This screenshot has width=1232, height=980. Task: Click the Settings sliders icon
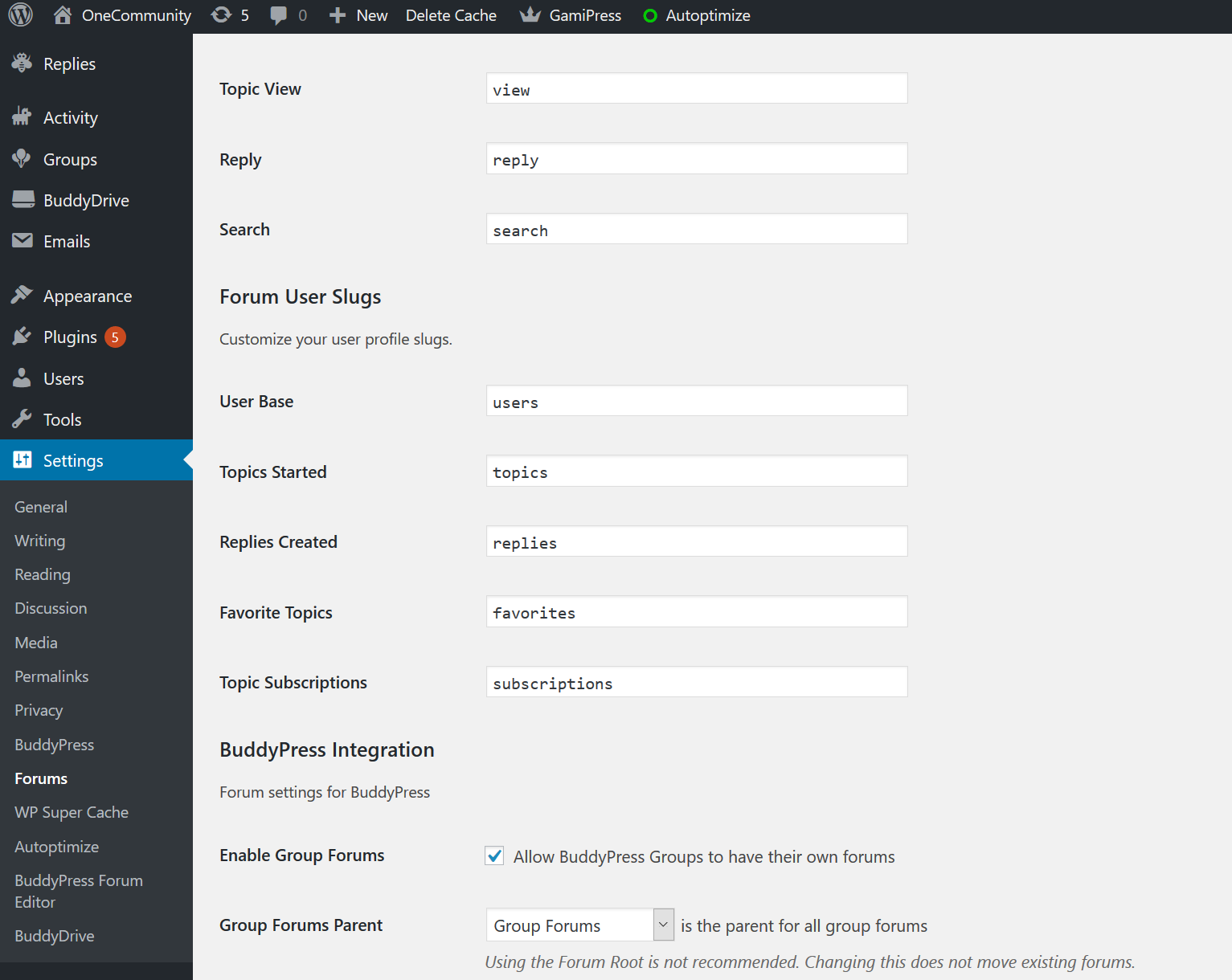[x=23, y=460]
